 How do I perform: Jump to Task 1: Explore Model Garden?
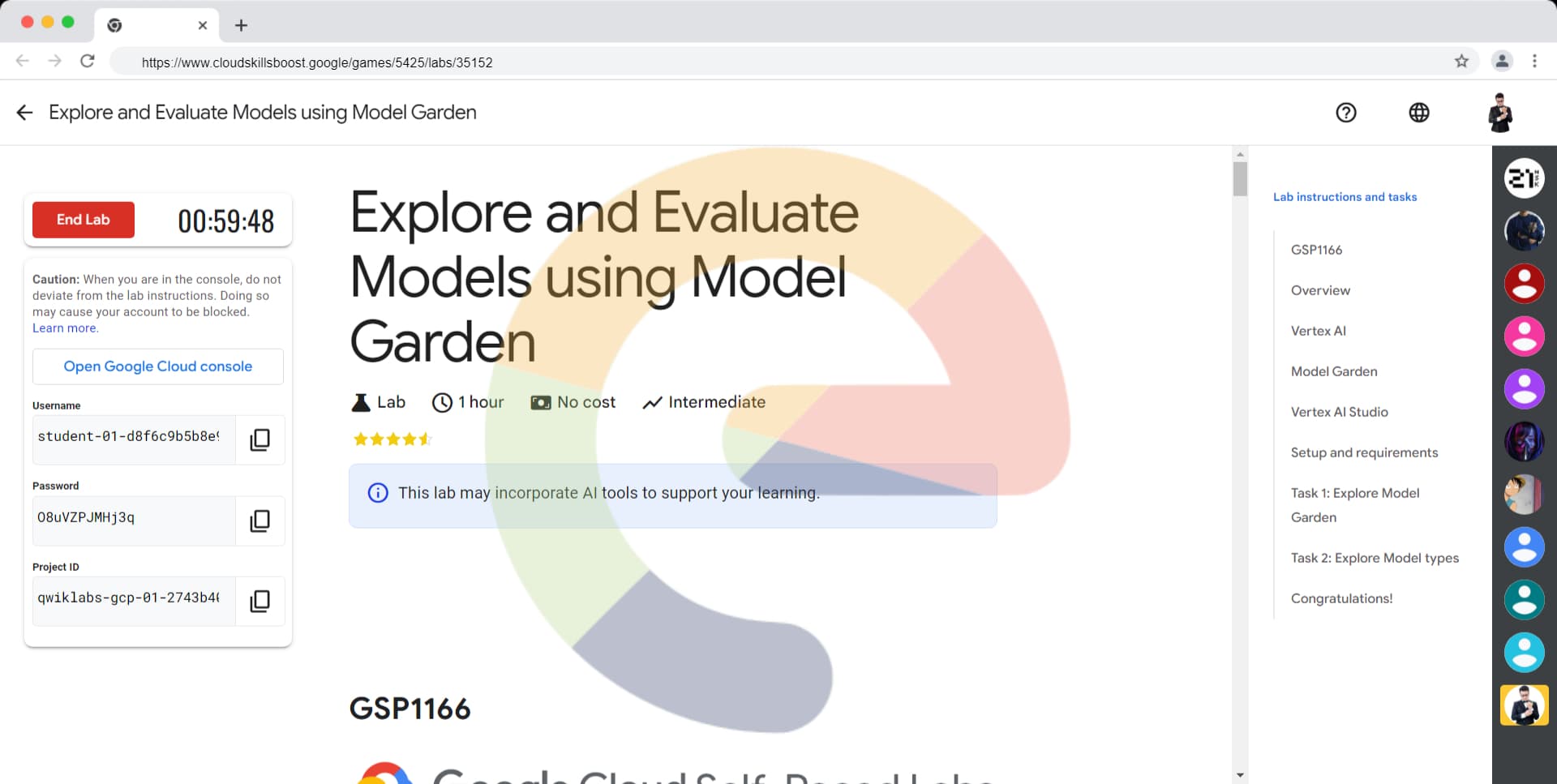pyautogui.click(x=1355, y=505)
